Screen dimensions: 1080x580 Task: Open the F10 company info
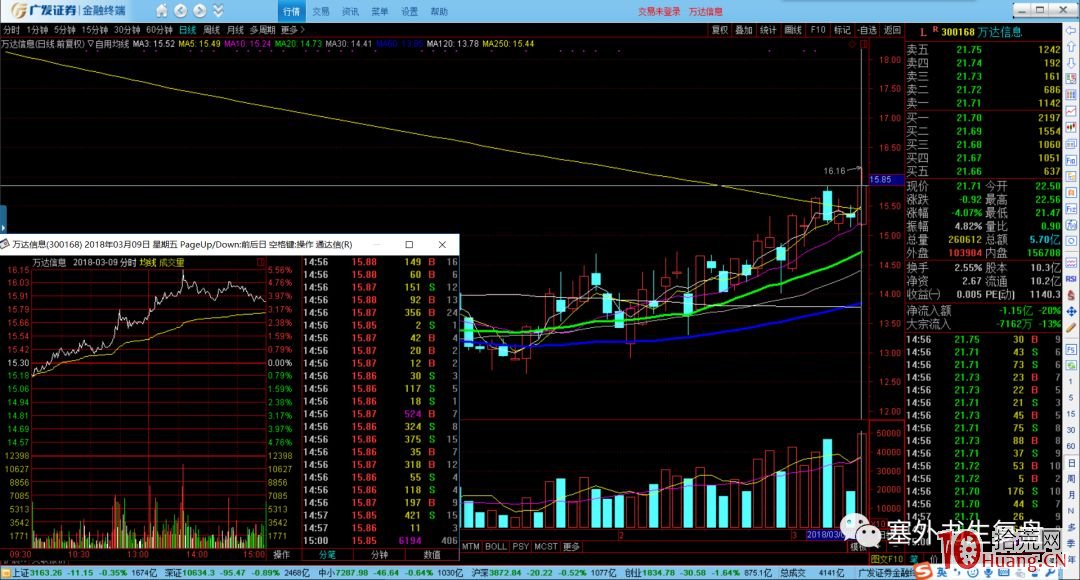(x=818, y=30)
